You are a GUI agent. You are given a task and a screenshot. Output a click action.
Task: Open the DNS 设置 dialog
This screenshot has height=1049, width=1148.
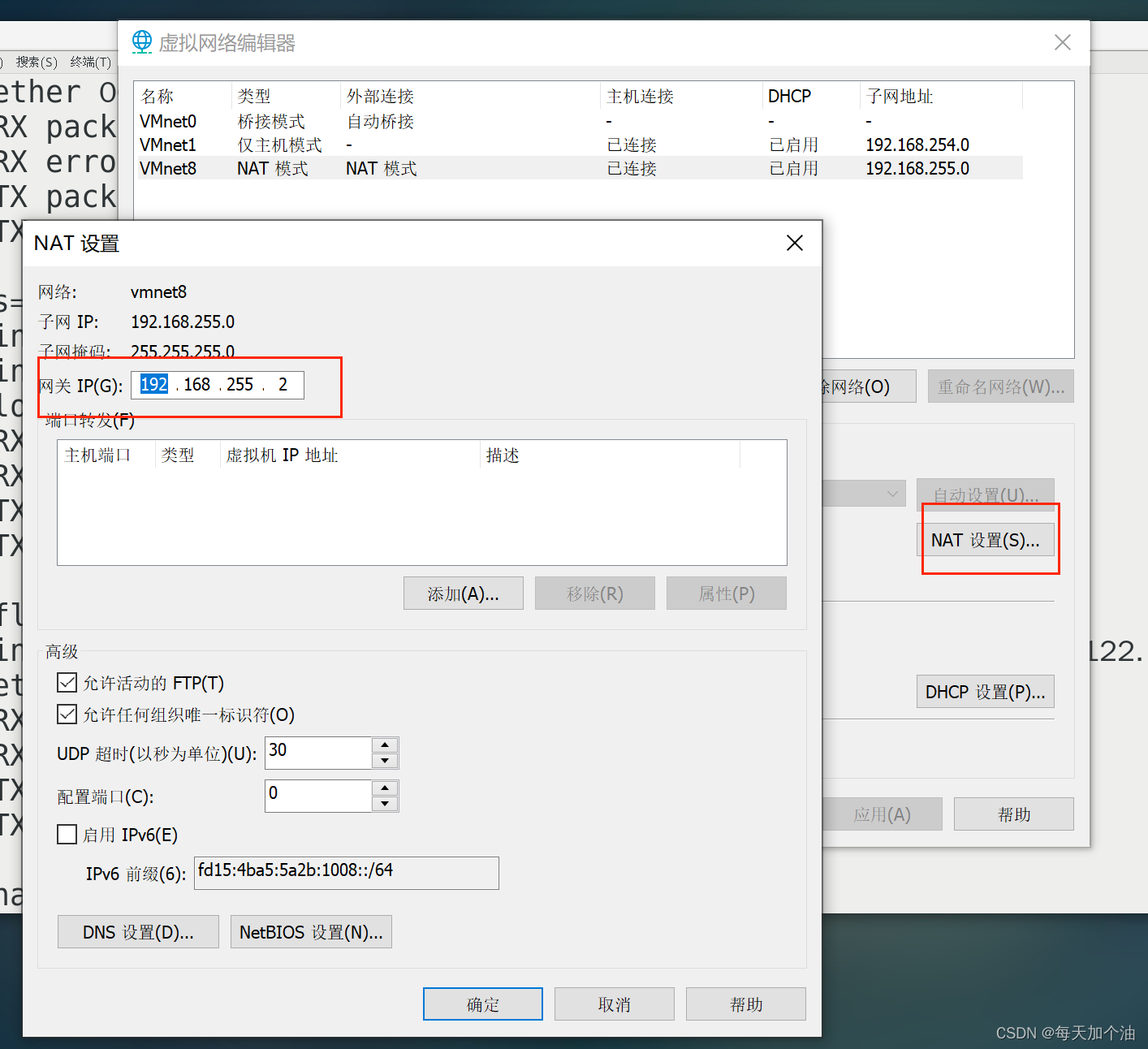[137, 931]
